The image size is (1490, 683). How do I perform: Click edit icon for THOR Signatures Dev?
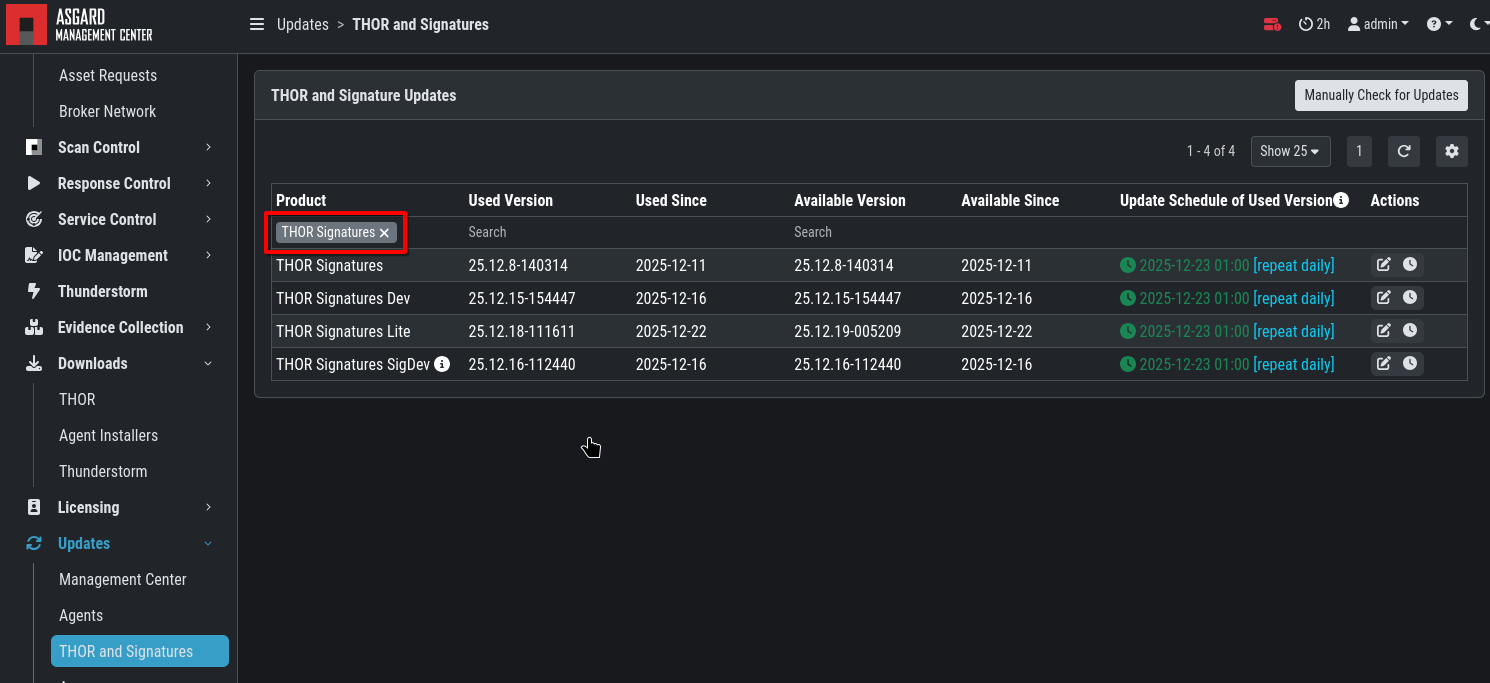(1384, 298)
